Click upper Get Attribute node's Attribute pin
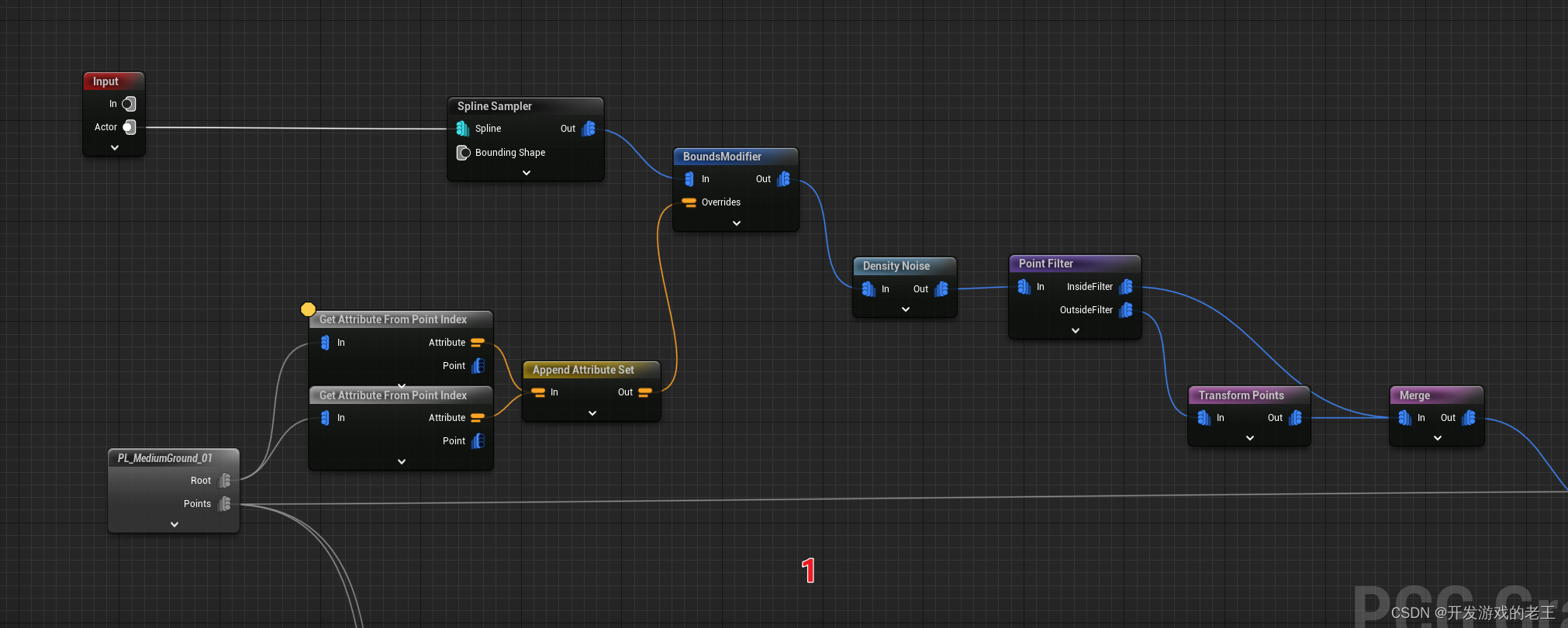 tap(478, 343)
